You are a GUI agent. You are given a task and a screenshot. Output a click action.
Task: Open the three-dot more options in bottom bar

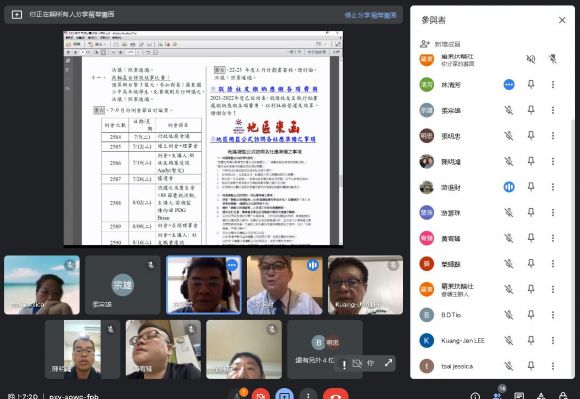[308, 395]
